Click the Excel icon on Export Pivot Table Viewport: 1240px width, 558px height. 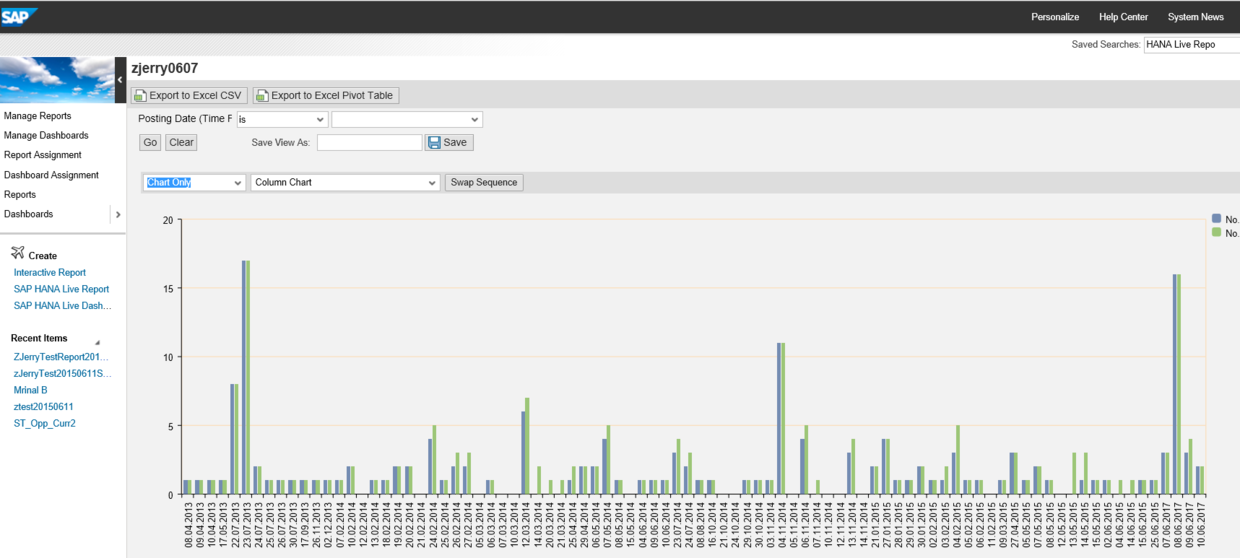pos(263,96)
